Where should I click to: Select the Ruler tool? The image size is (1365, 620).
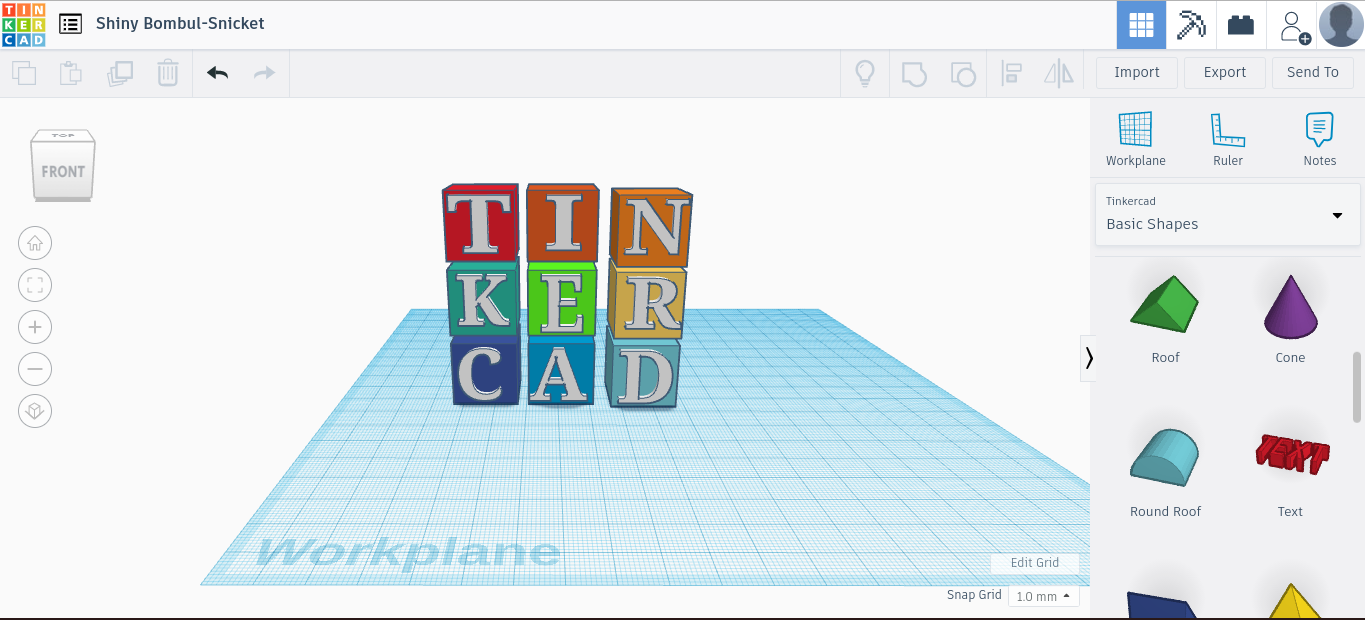(1227, 135)
